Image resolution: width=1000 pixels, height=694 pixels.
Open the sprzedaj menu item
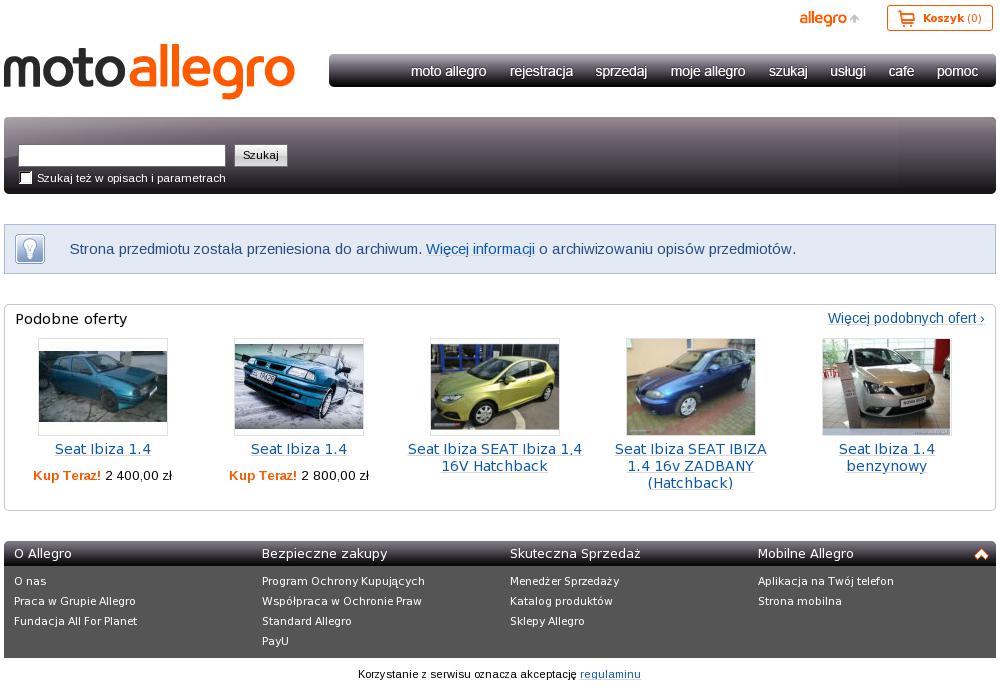point(621,71)
